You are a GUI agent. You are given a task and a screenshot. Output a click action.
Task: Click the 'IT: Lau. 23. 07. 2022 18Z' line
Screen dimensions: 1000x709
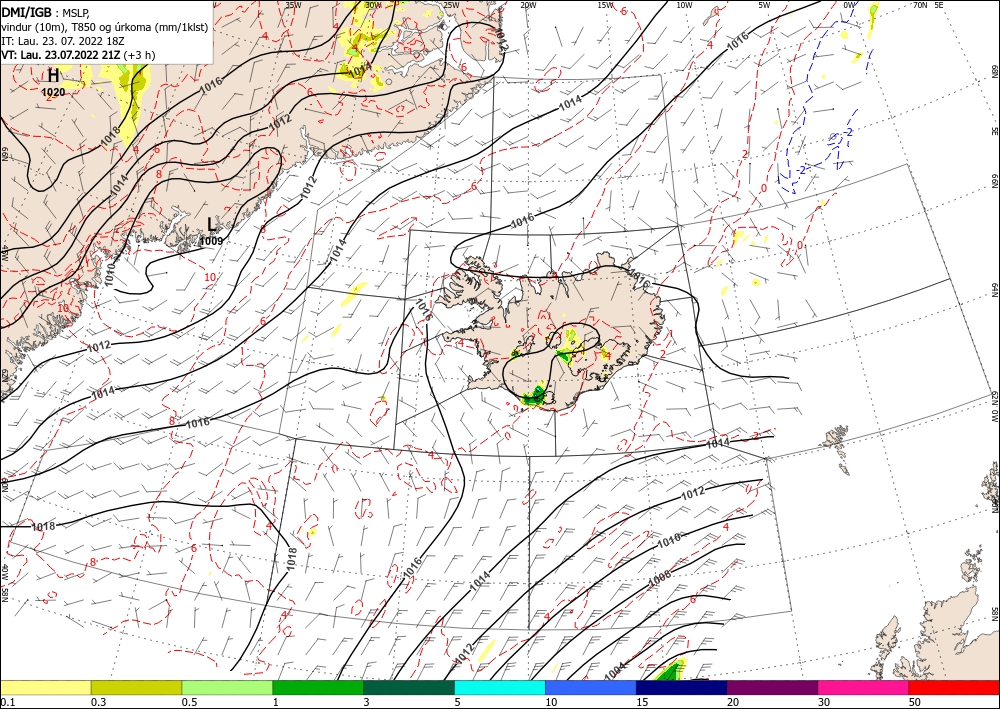pyautogui.click(x=62, y=41)
